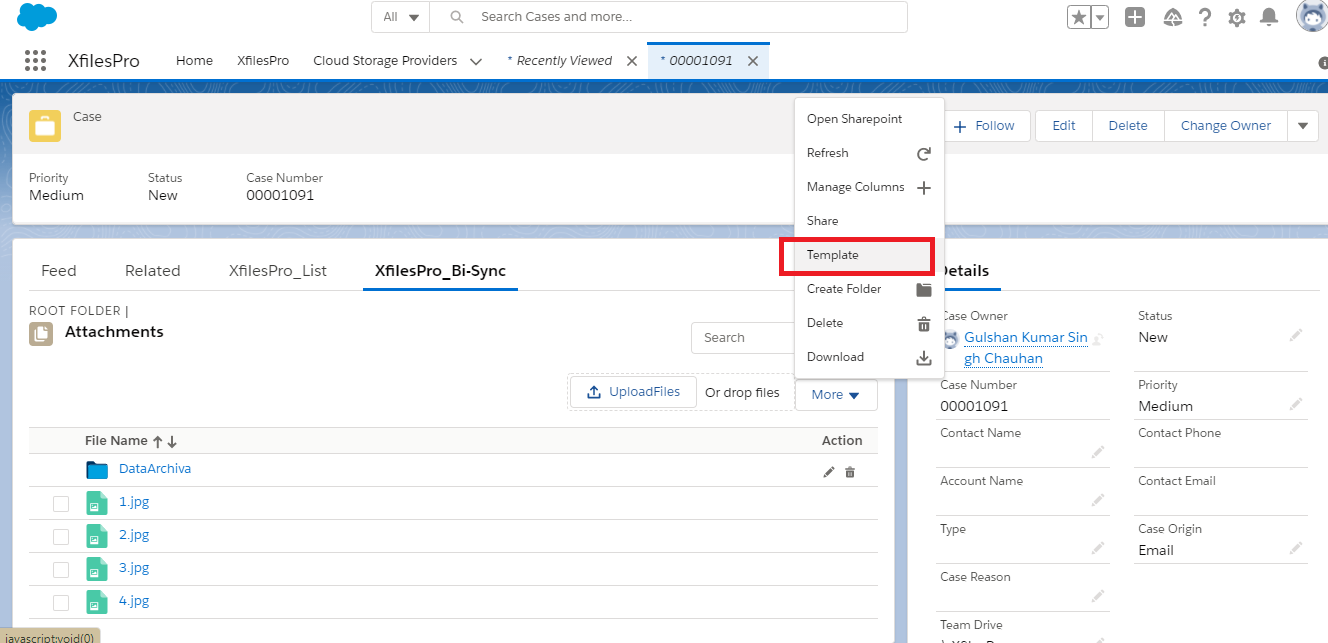Click the Edit case button

click(x=1064, y=126)
